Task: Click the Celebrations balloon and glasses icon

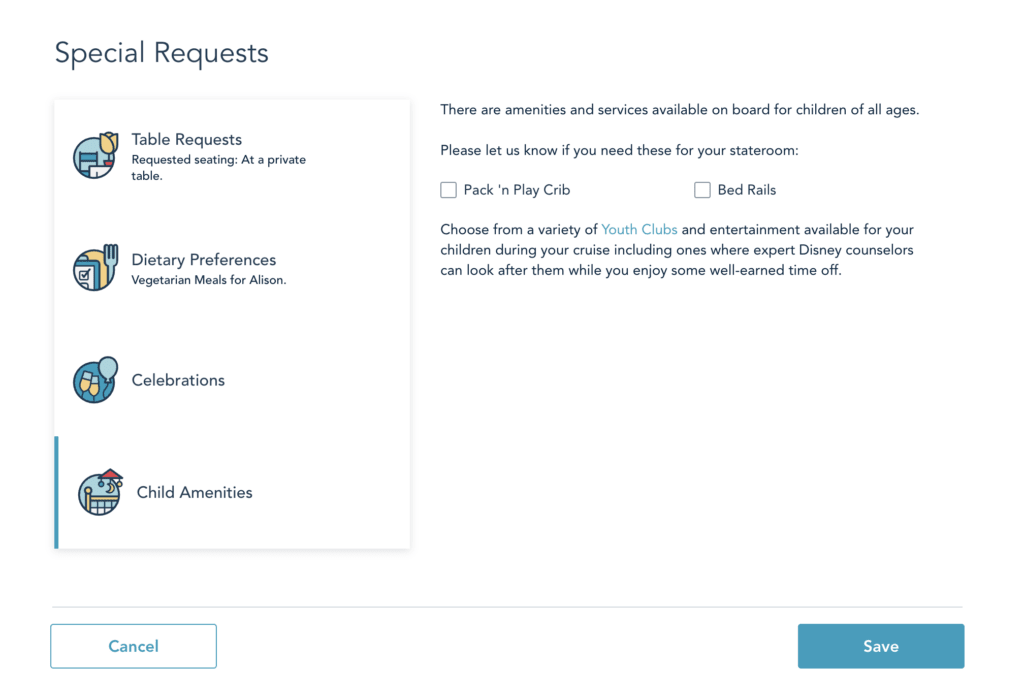Action: tap(96, 380)
